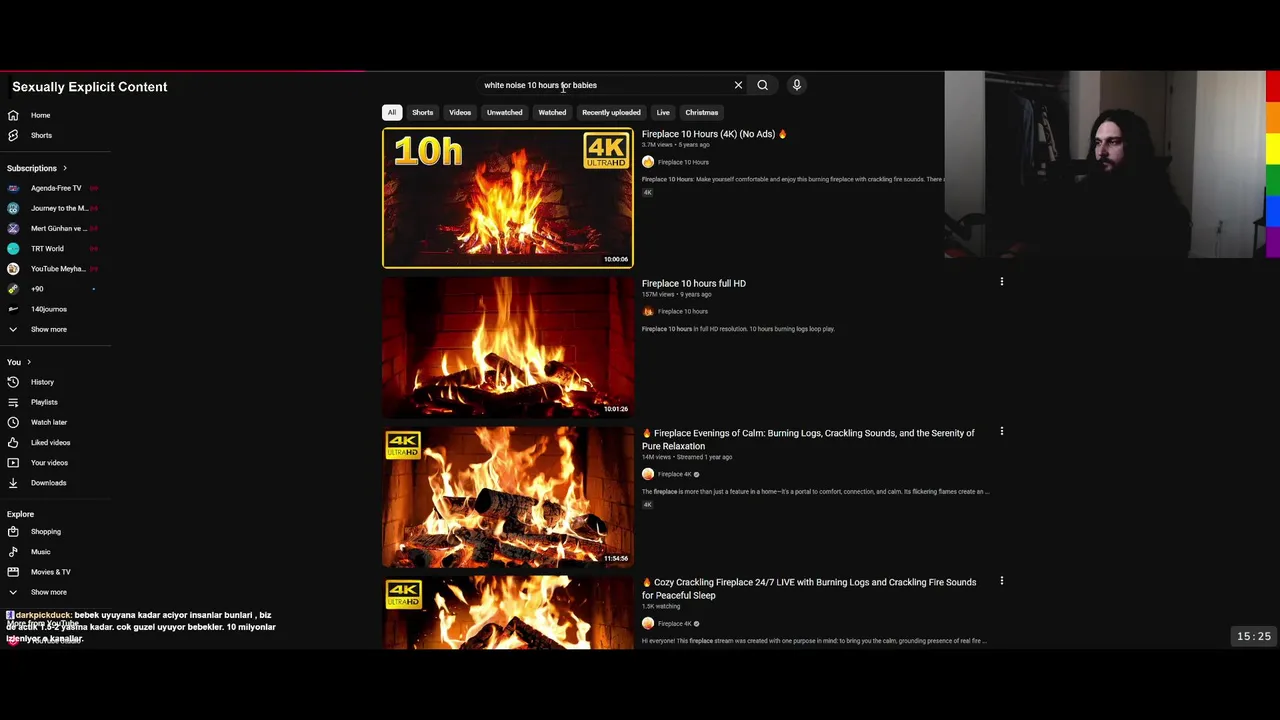Open Fireplace 10 Hours channel name, first result
The image size is (1280, 720).
(683, 162)
